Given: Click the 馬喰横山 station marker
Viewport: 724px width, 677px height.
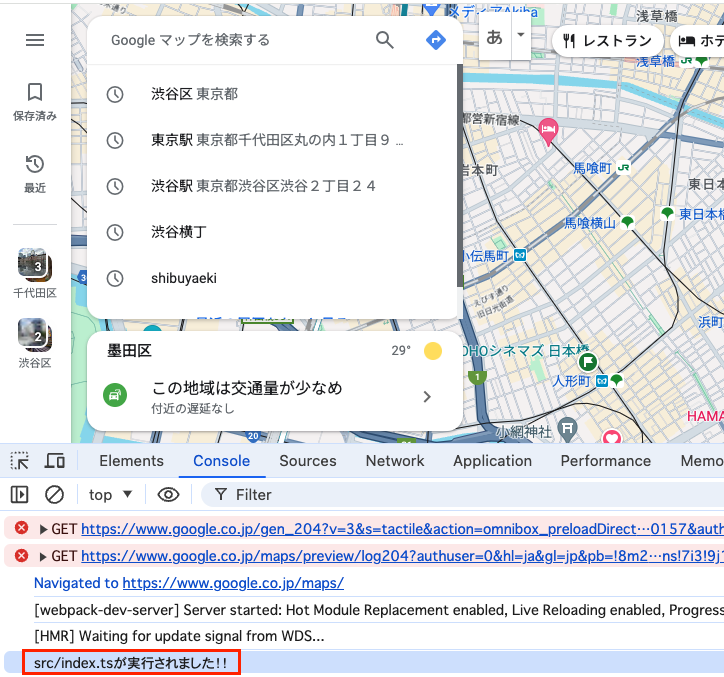Looking at the screenshot, I should pos(627,223).
